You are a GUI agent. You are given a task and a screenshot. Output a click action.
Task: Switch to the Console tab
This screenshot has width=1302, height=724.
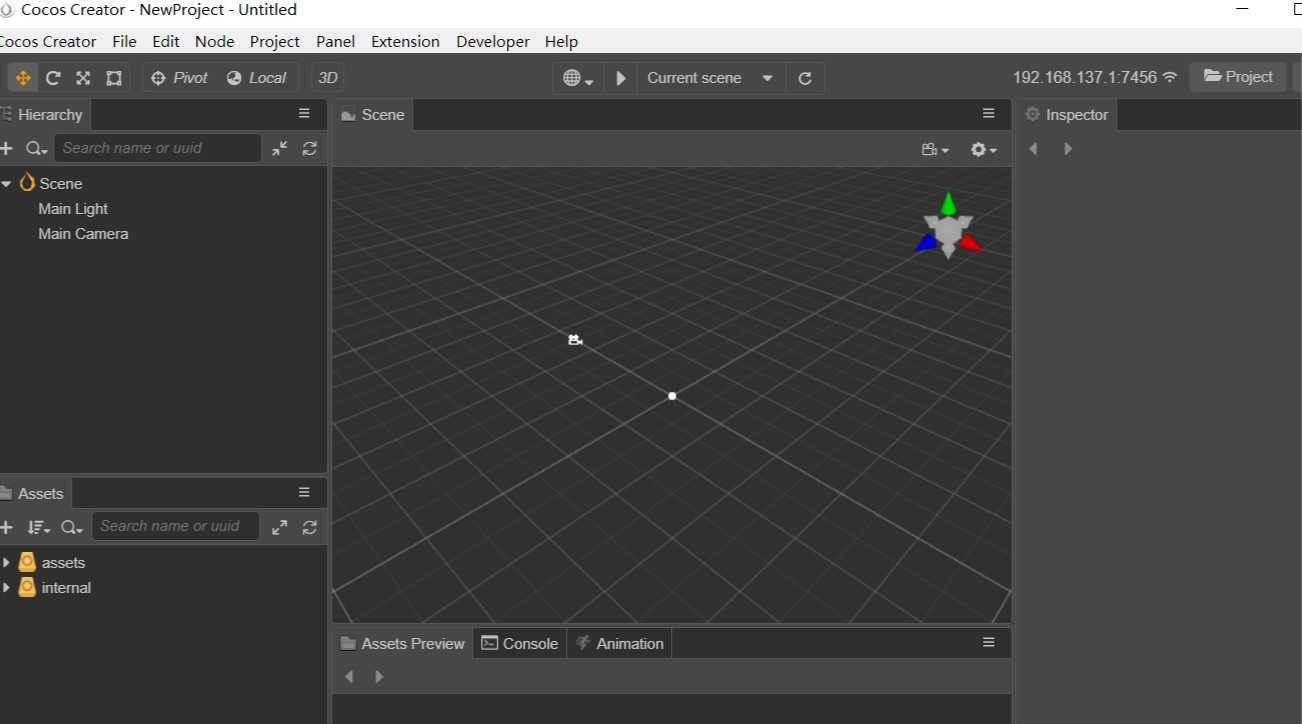point(520,643)
